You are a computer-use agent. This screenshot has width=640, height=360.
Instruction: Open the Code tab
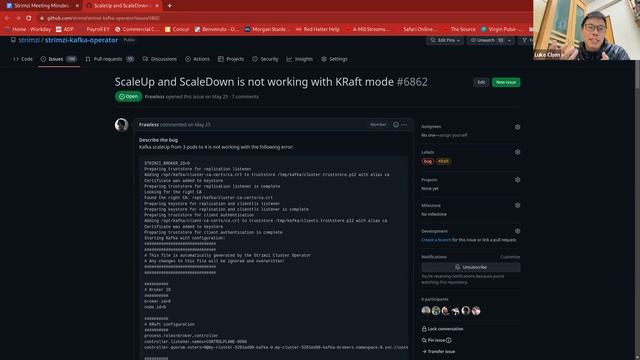pos(23,59)
